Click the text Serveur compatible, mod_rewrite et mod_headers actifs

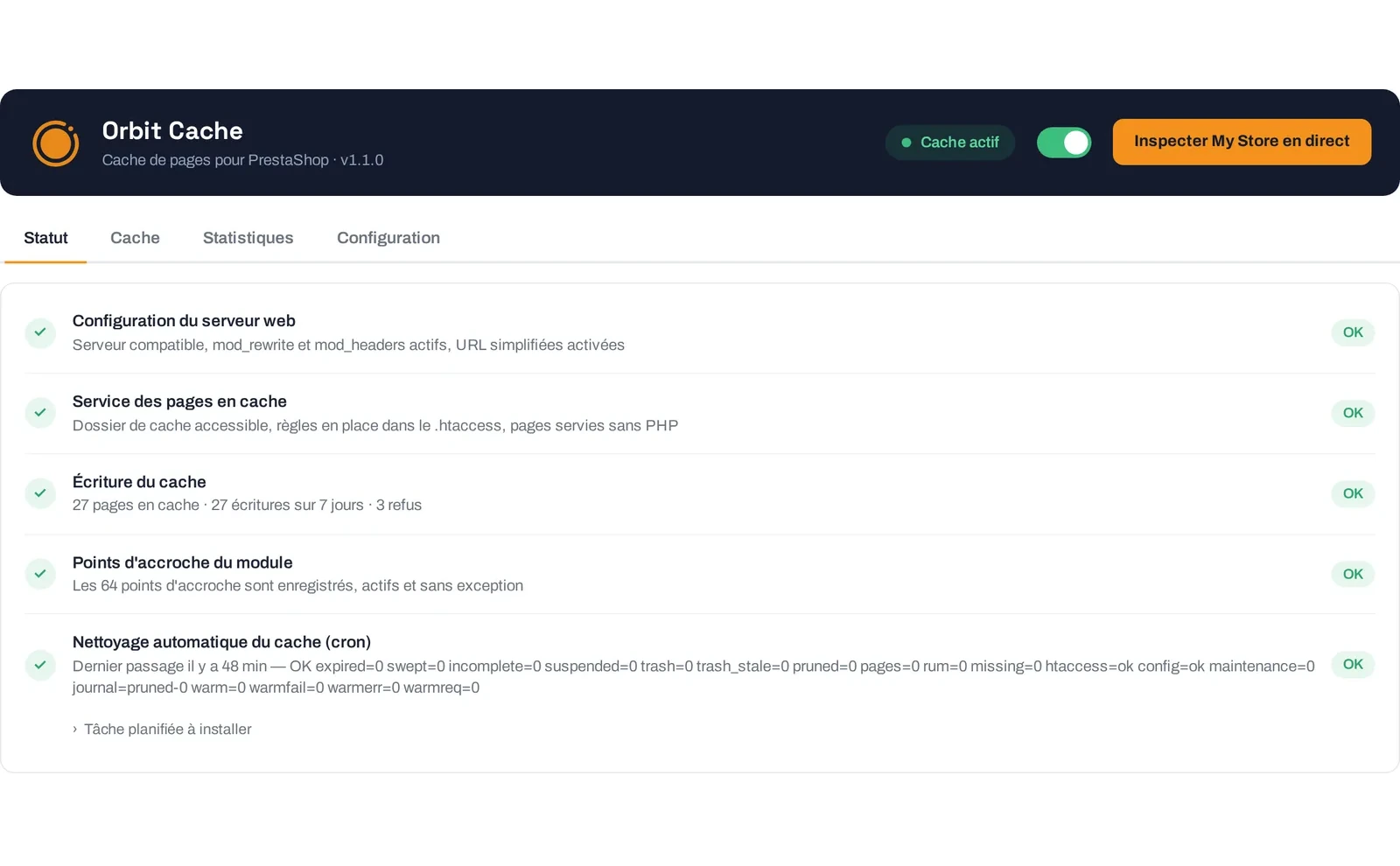click(x=348, y=345)
